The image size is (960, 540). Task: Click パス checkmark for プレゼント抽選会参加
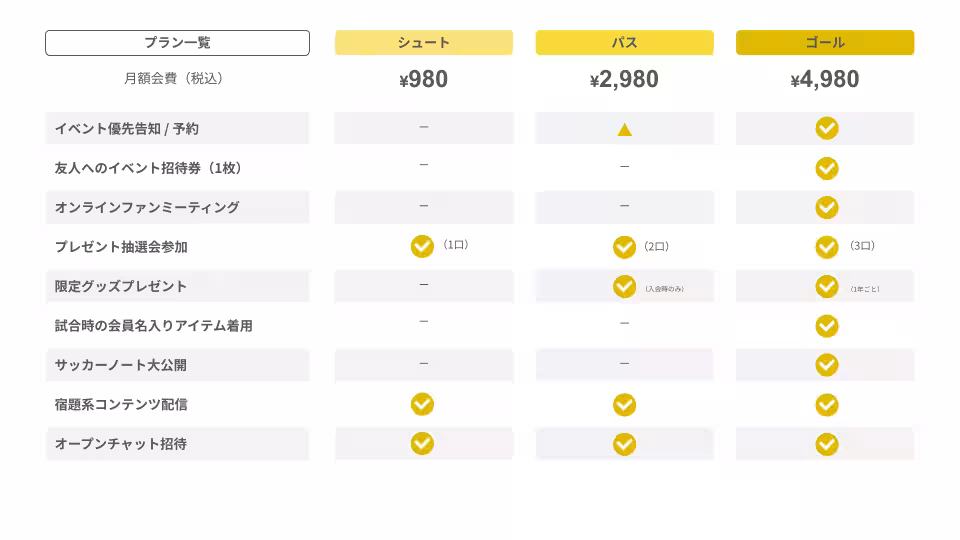click(624, 247)
